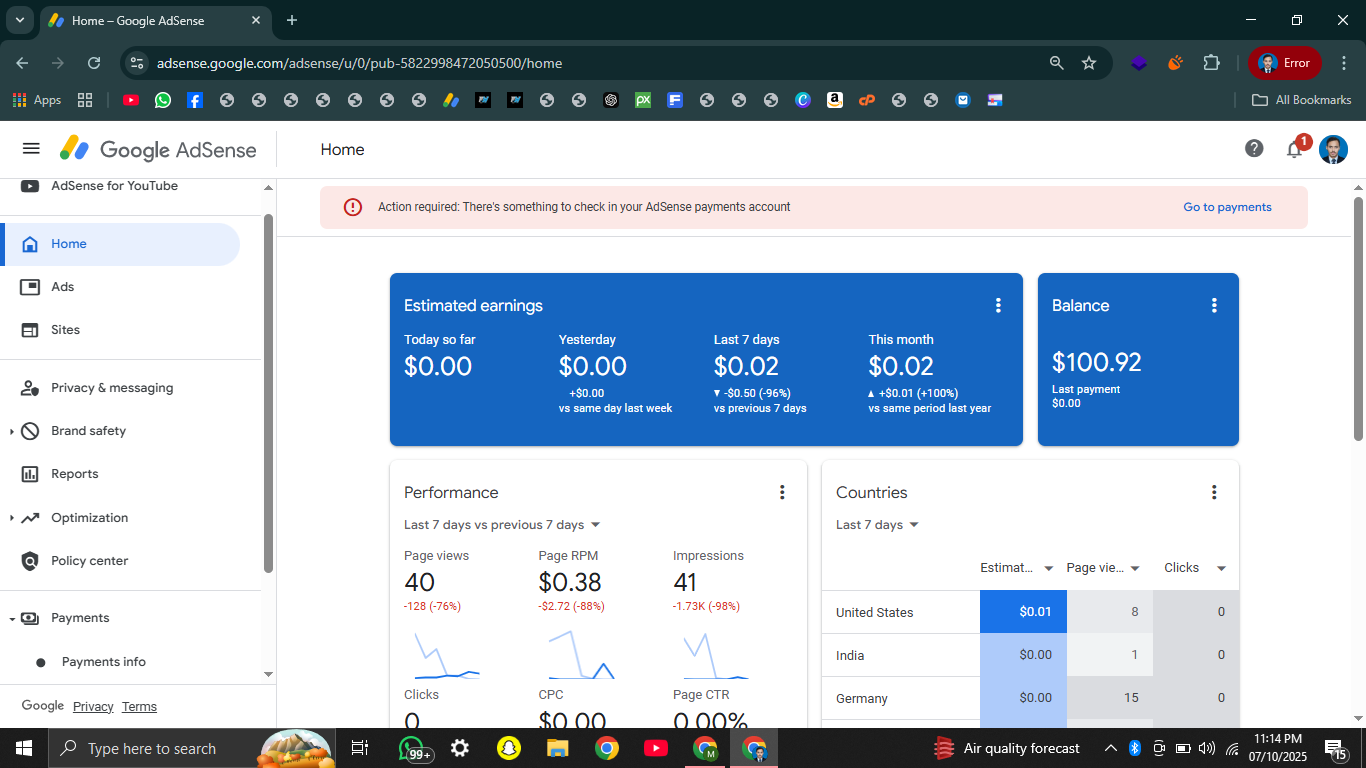Select Reports in the sidebar

click(75, 474)
